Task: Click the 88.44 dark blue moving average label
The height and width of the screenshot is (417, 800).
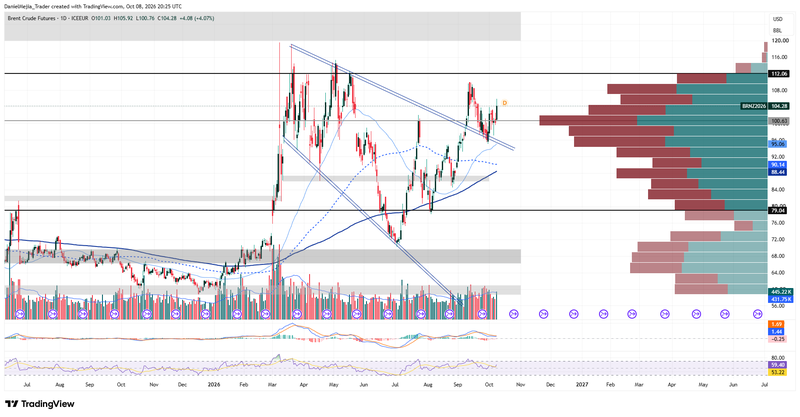Action: (778, 172)
